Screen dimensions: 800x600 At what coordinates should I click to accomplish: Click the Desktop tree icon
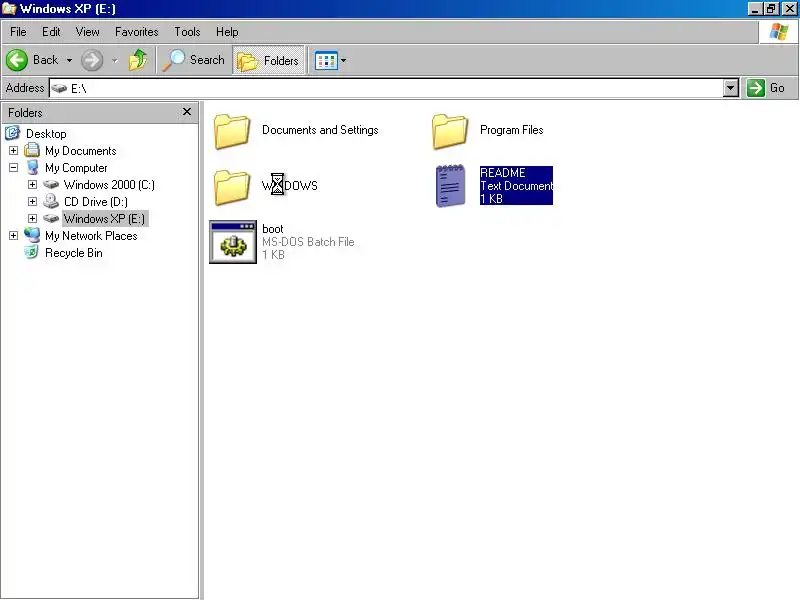[x=12, y=133]
